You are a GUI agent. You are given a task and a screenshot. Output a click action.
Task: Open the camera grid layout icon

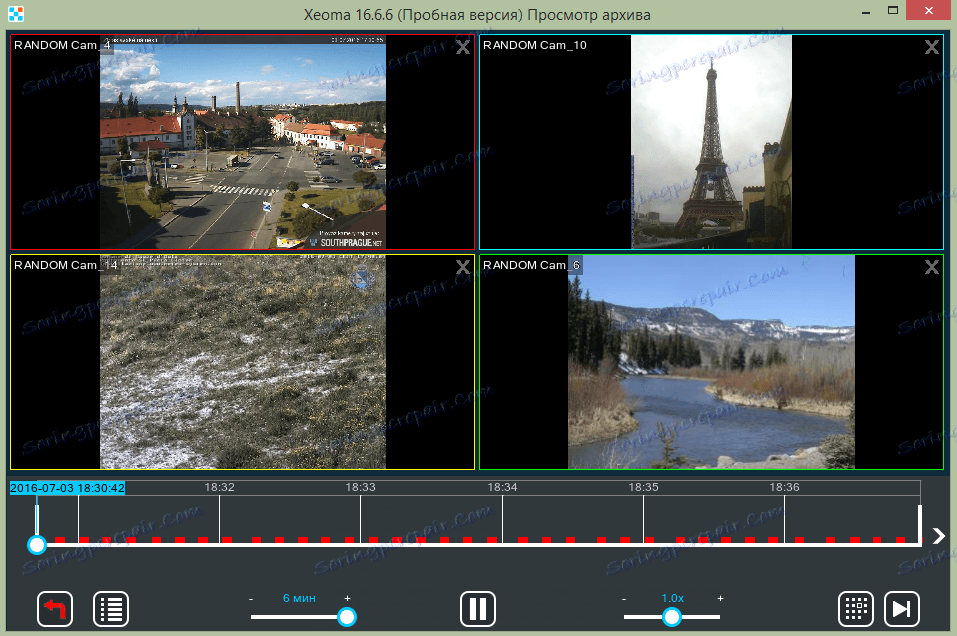(x=856, y=608)
